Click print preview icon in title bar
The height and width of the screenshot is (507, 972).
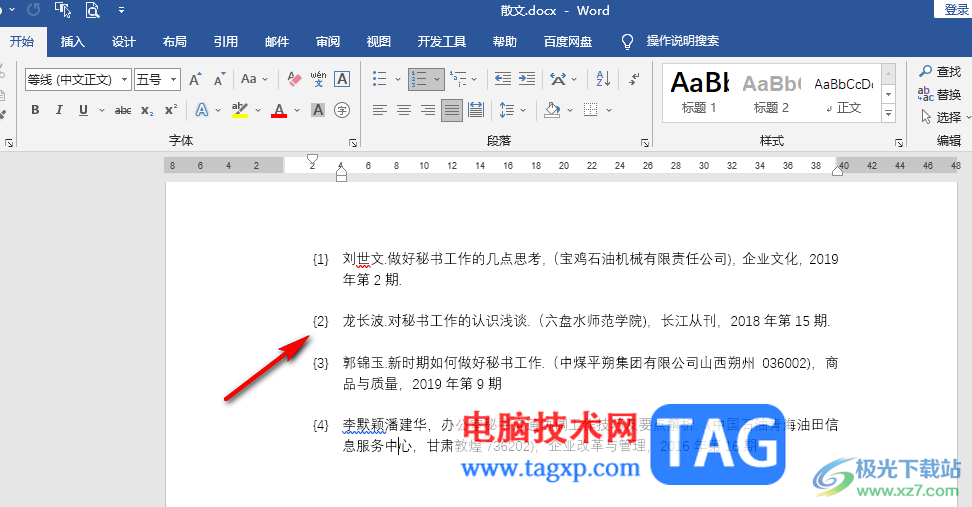point(92,10)
